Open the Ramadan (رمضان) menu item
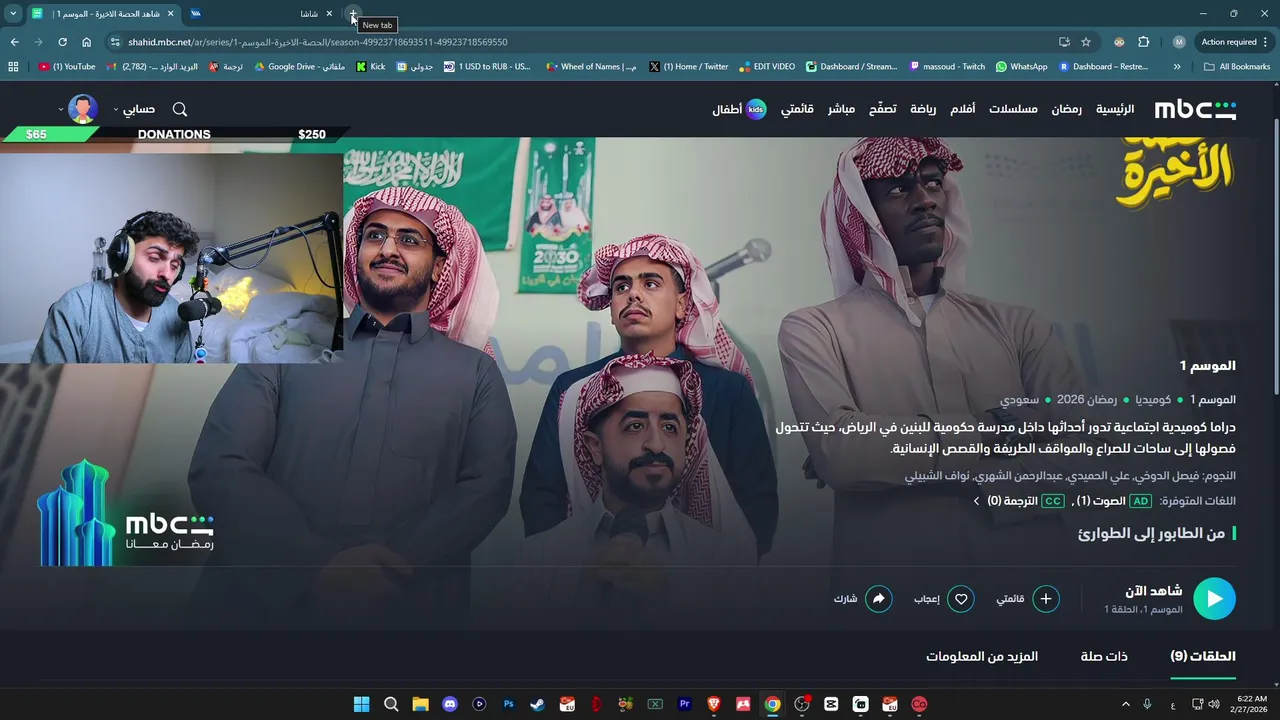1280x720 pixels. [x=1066, y=109]
